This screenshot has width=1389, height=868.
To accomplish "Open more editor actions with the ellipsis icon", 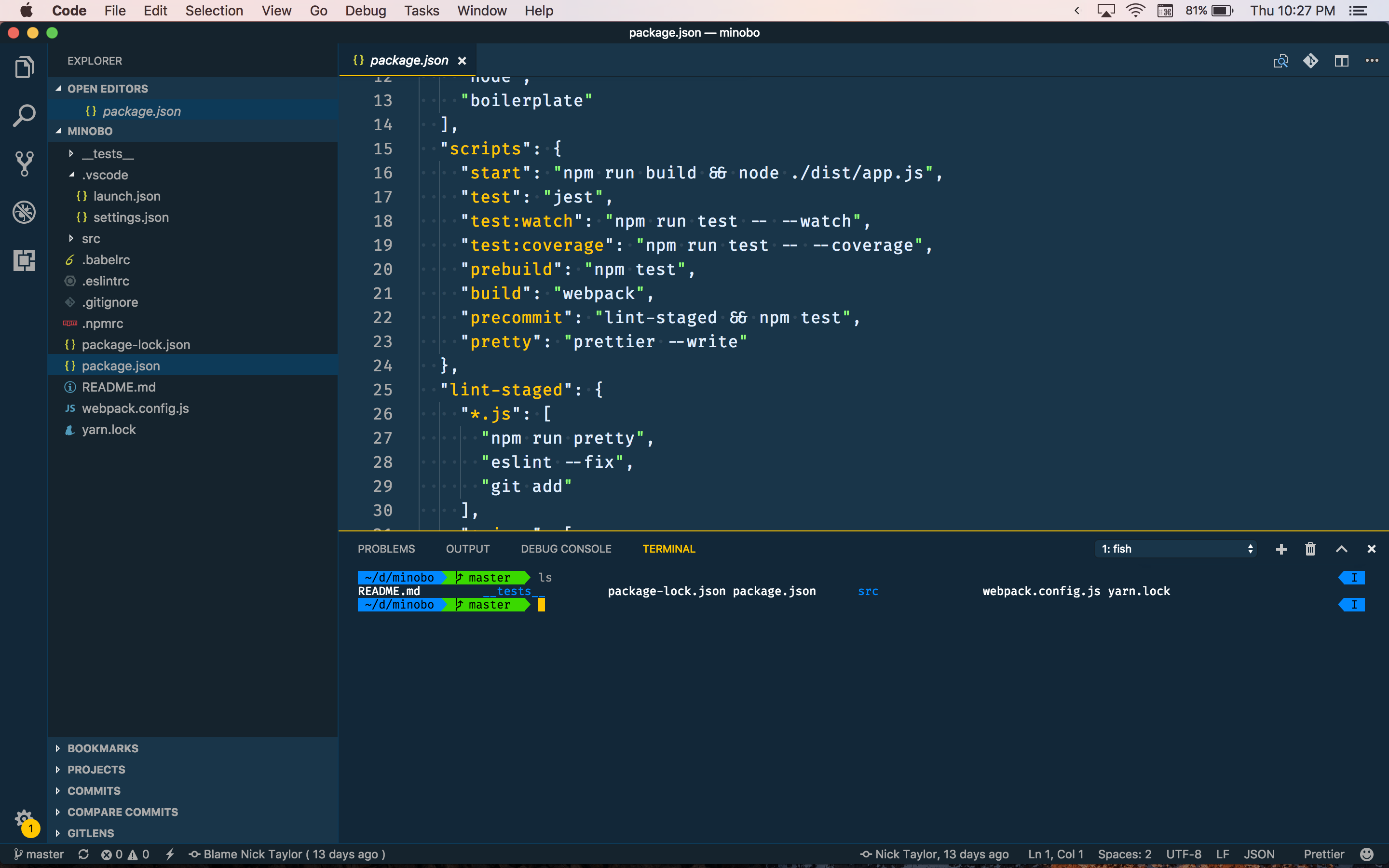I will coord(1372,60).
